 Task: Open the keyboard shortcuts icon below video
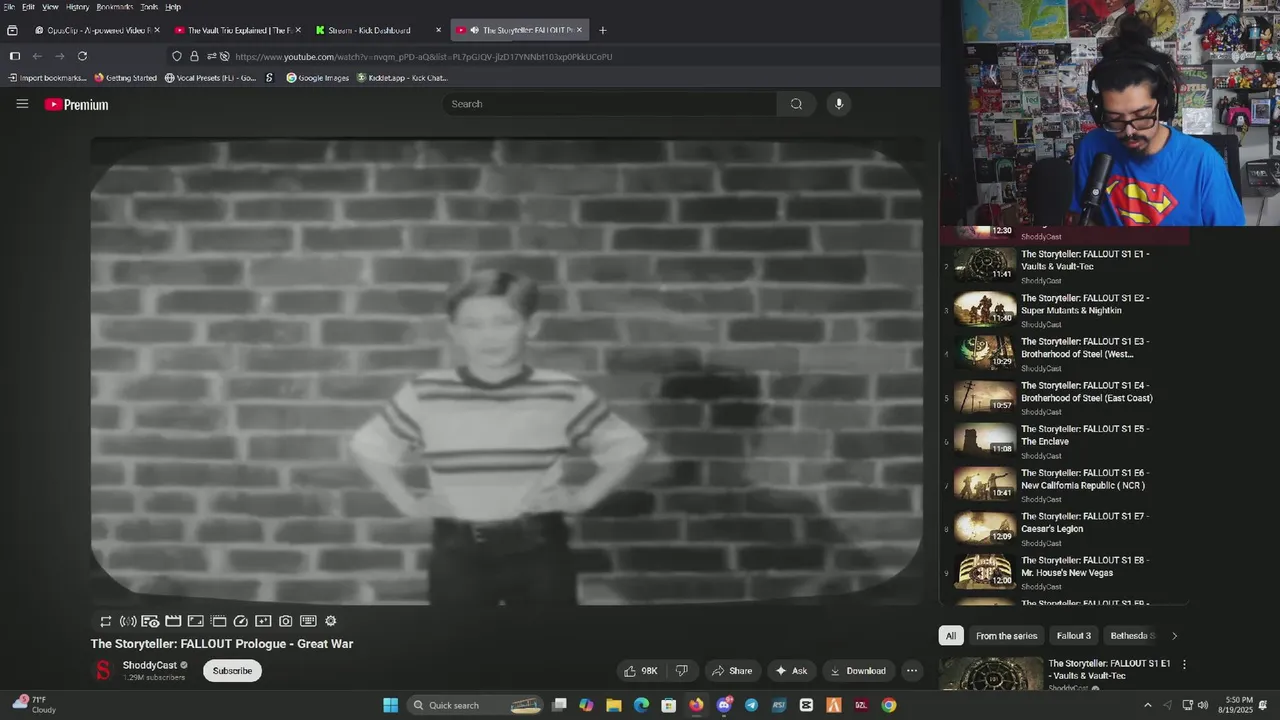[x=308, y=621]
